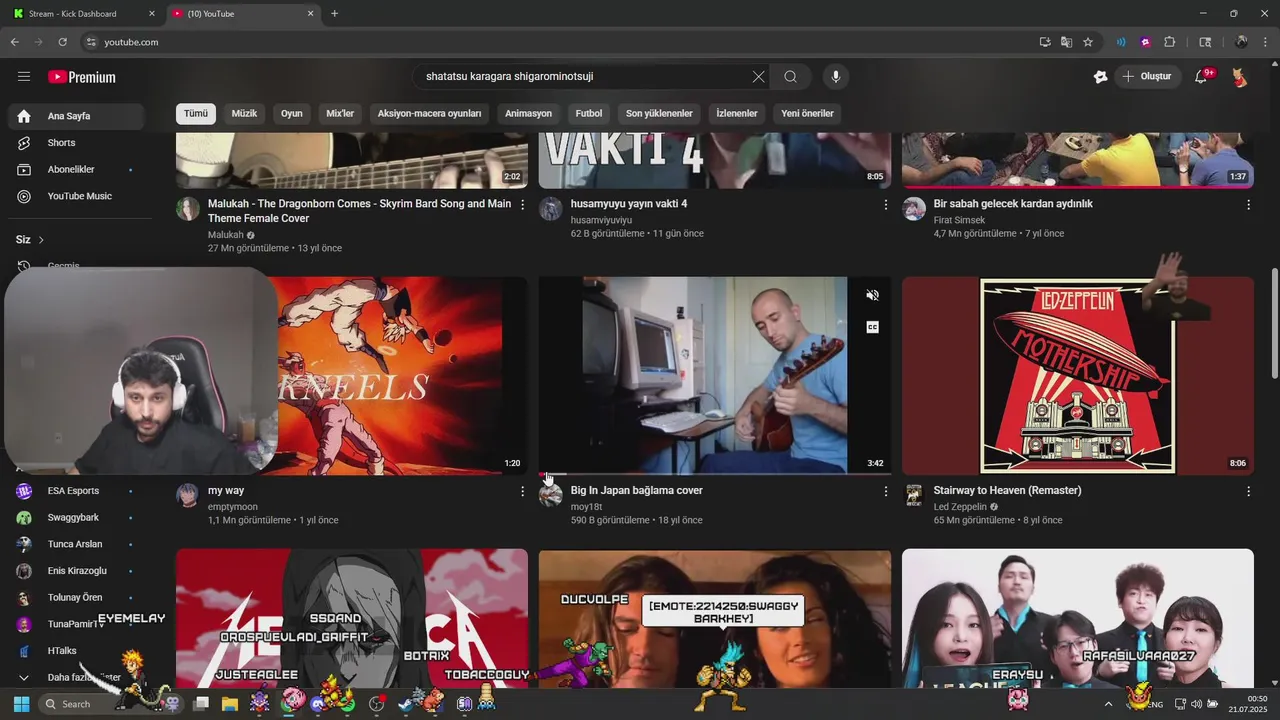Open options for Big In Japan cover
This screenshot has width=1280, height=720.
[x=885, y=491]
